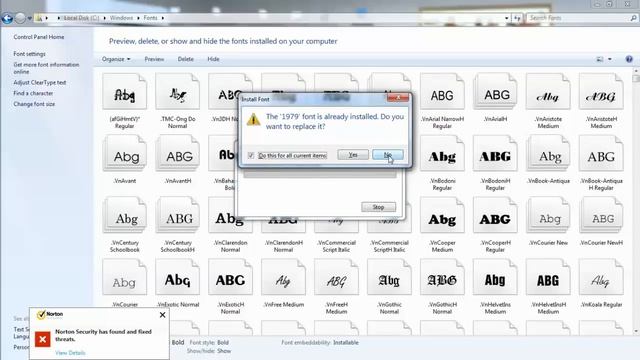The image size is (640, 360).
Task: Open Adjust ClearType text link
Action: pos(40,82)
